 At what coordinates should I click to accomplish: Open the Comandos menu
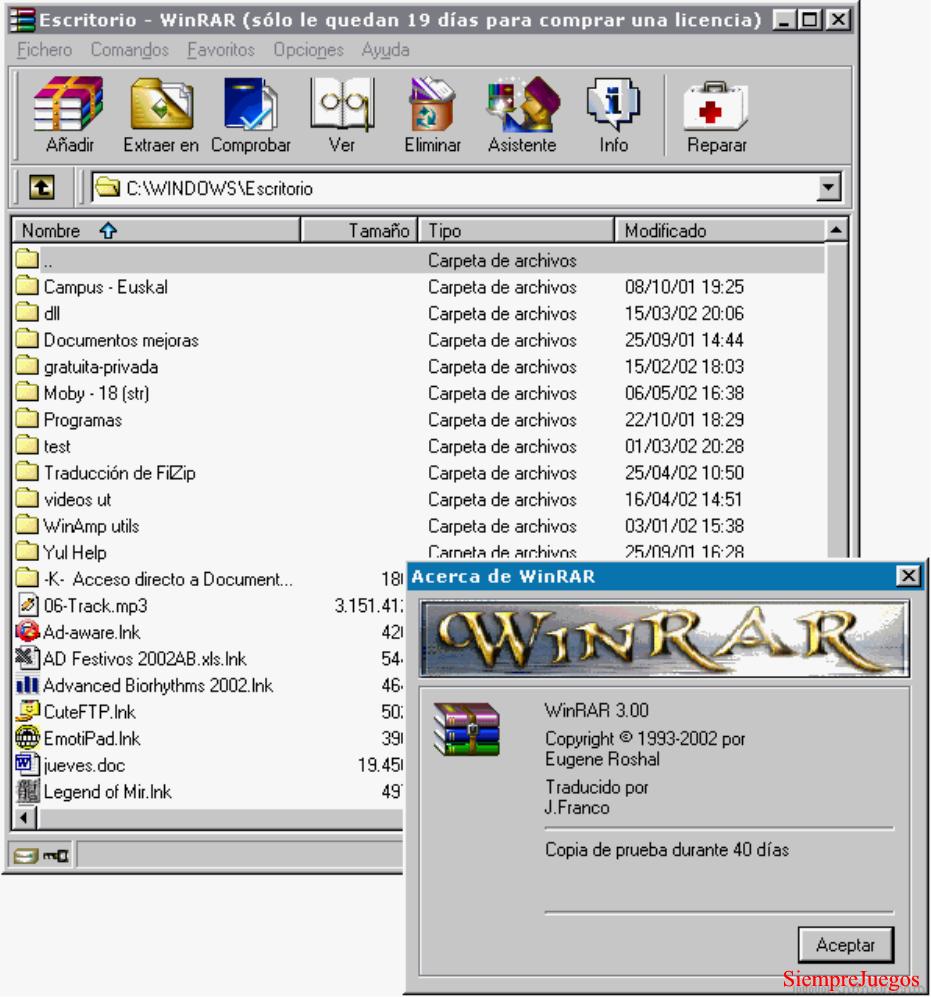pyautogui.click(x=130, y=50)
